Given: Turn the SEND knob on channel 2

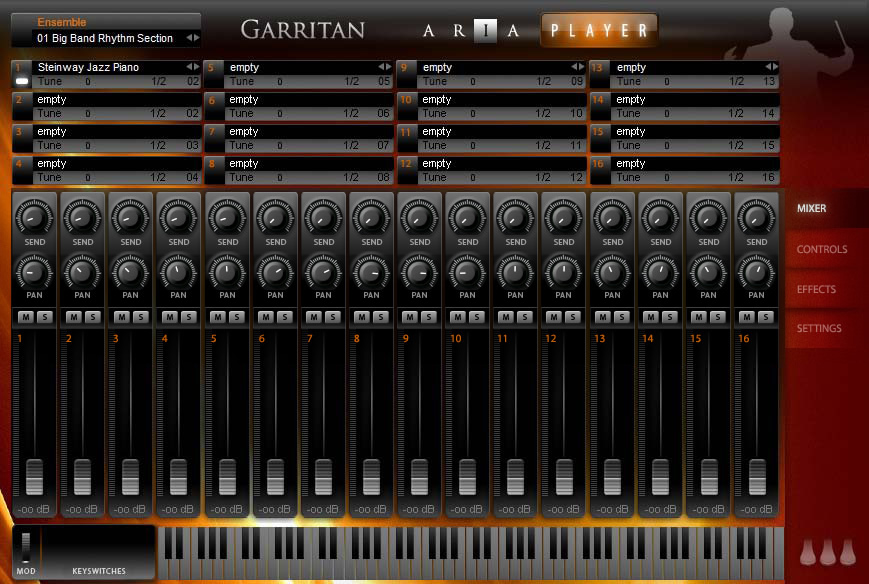Looking at the screenshot, I should point(83,217).
